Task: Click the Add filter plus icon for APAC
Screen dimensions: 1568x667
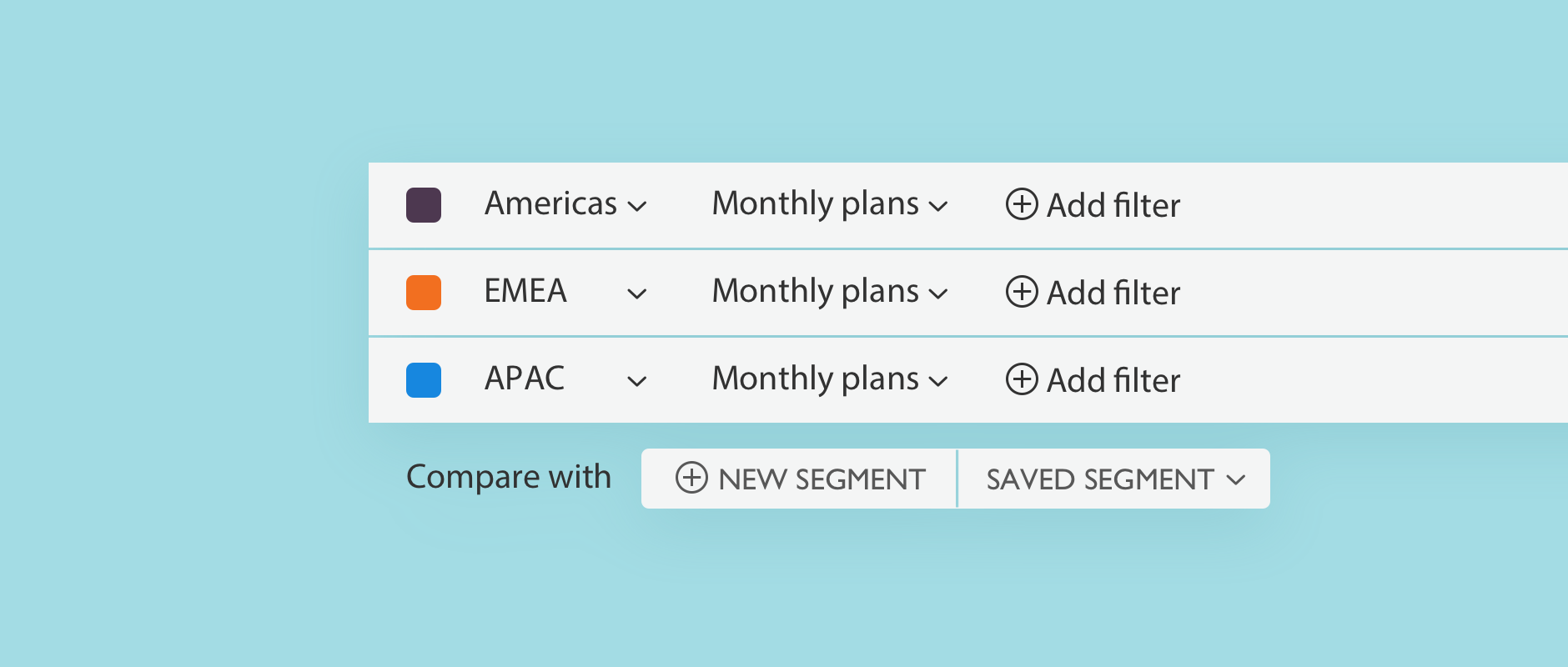Action: tap(1021, 380)
